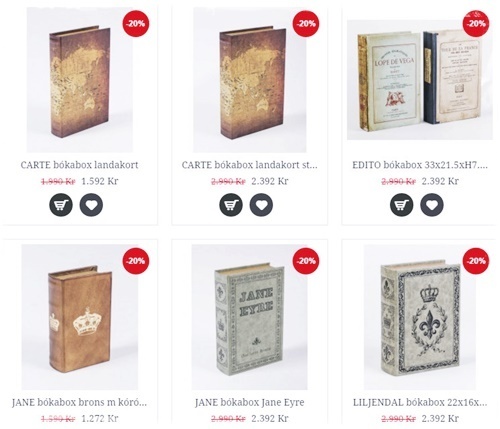Open LILJENDAL bókabox 22x16 product link

pyautogui.click(x=420, y=402)
